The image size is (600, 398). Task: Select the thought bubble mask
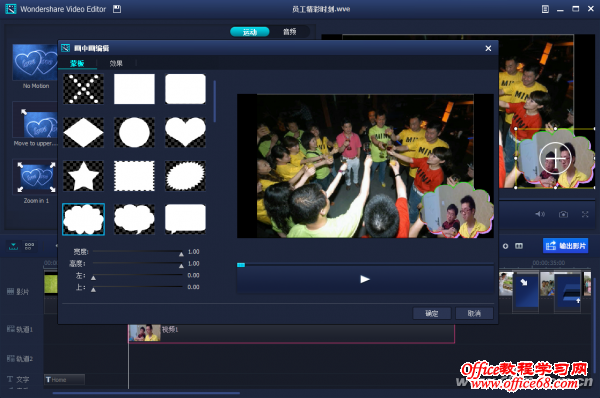point(134,219)
